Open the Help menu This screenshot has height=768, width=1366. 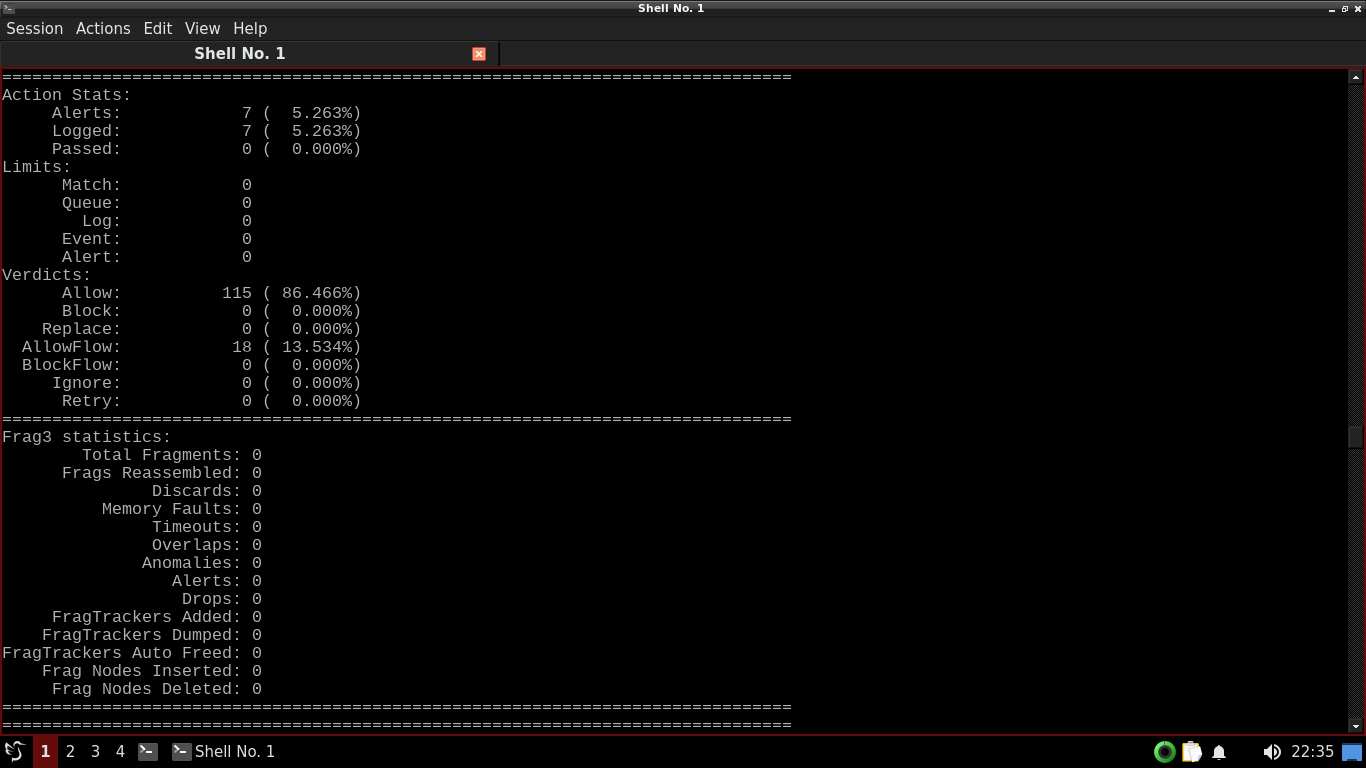250,28
